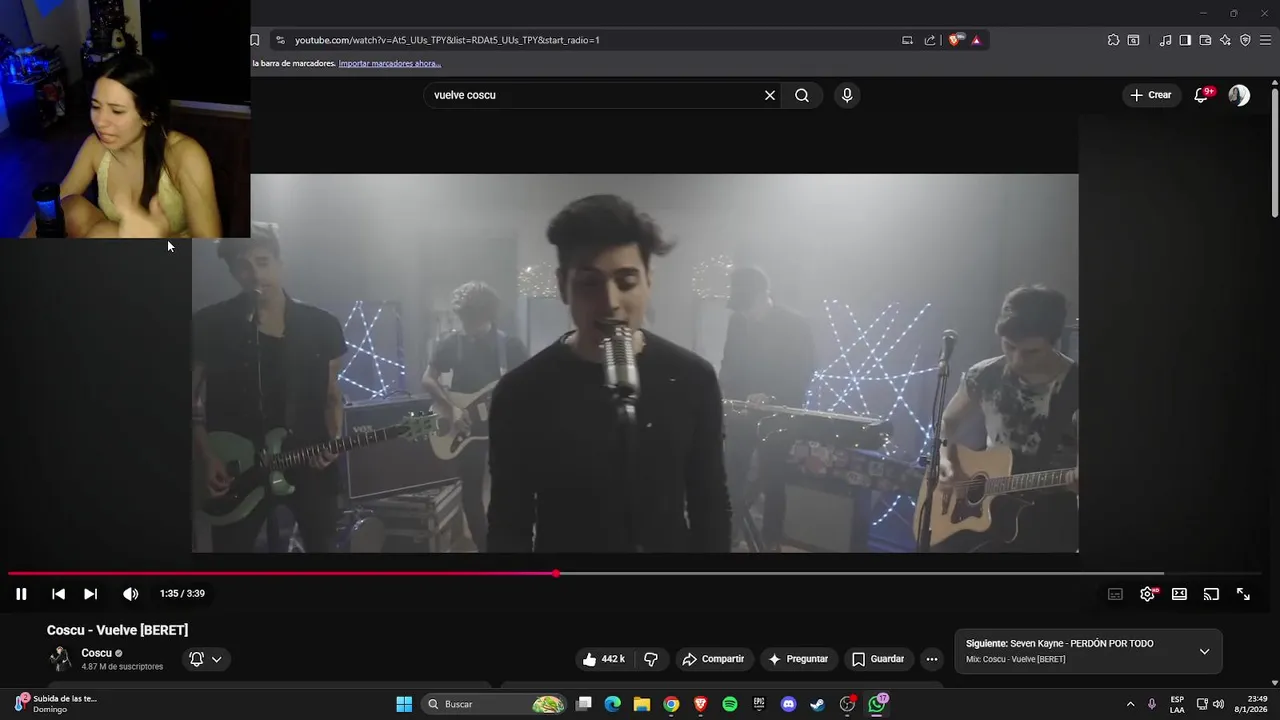
Task: Go to previous video in playlist
Action: tap(58, 594)
